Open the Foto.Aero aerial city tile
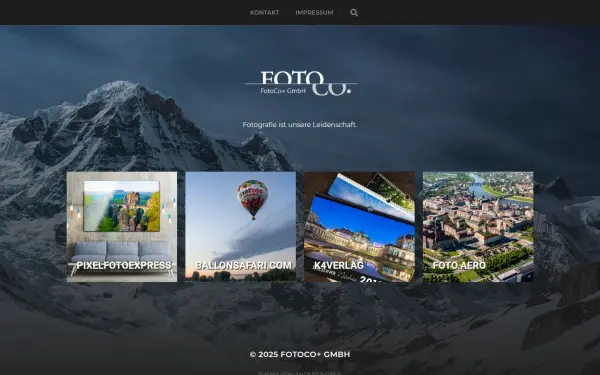Screen dimensions: 600x375 pos(478,227)
